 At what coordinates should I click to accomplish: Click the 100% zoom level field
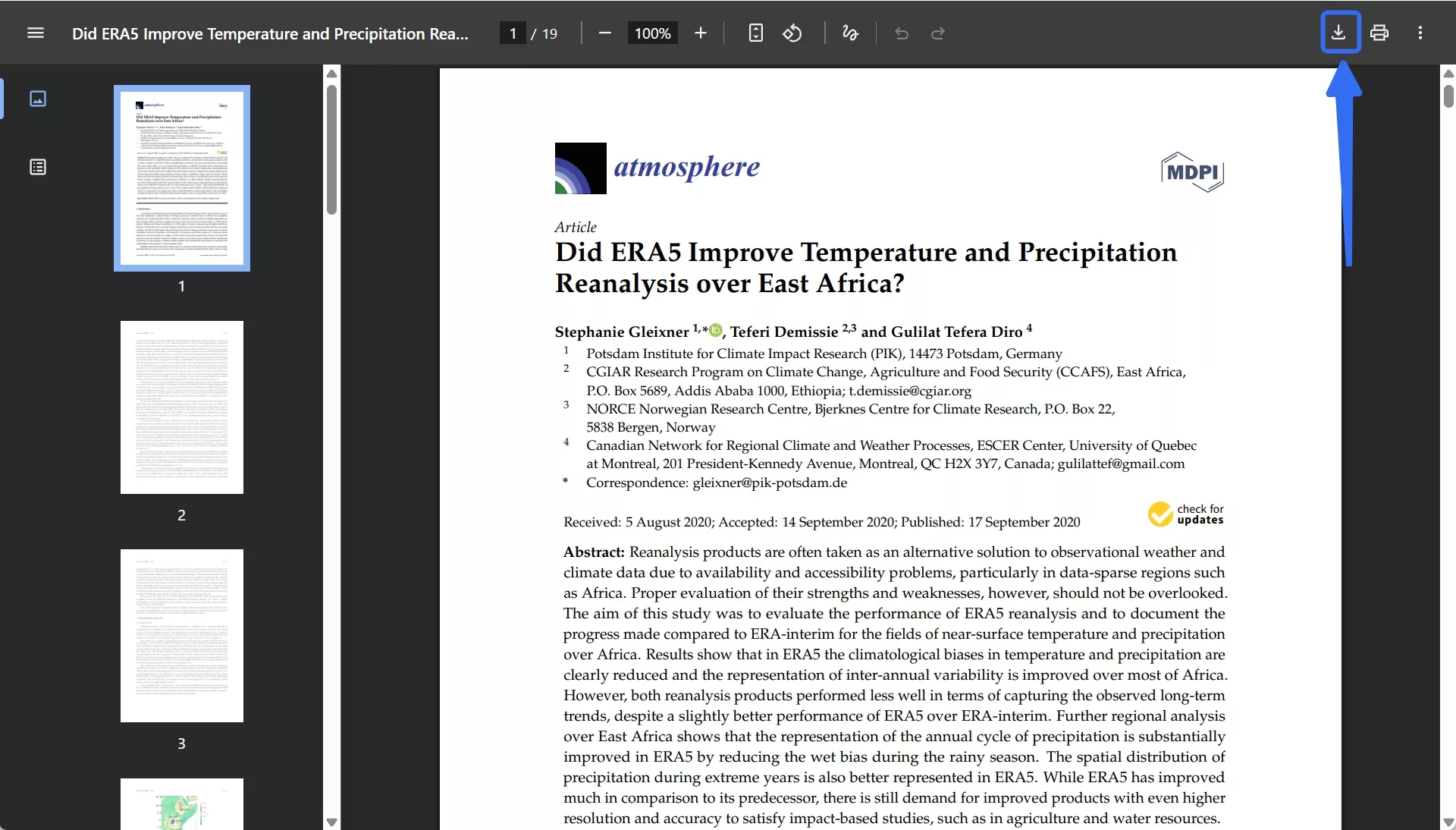click(652, 33)
